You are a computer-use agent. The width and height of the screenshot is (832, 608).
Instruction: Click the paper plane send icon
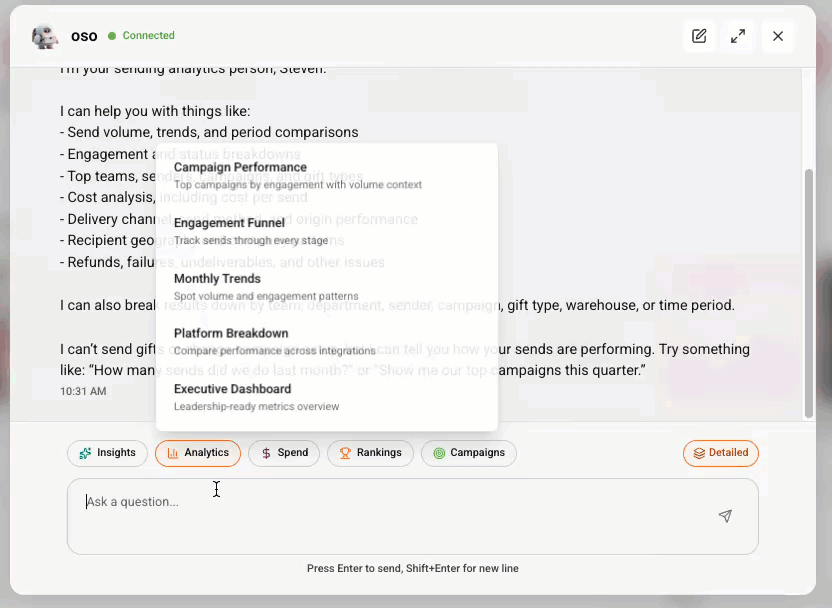point(725,516)
